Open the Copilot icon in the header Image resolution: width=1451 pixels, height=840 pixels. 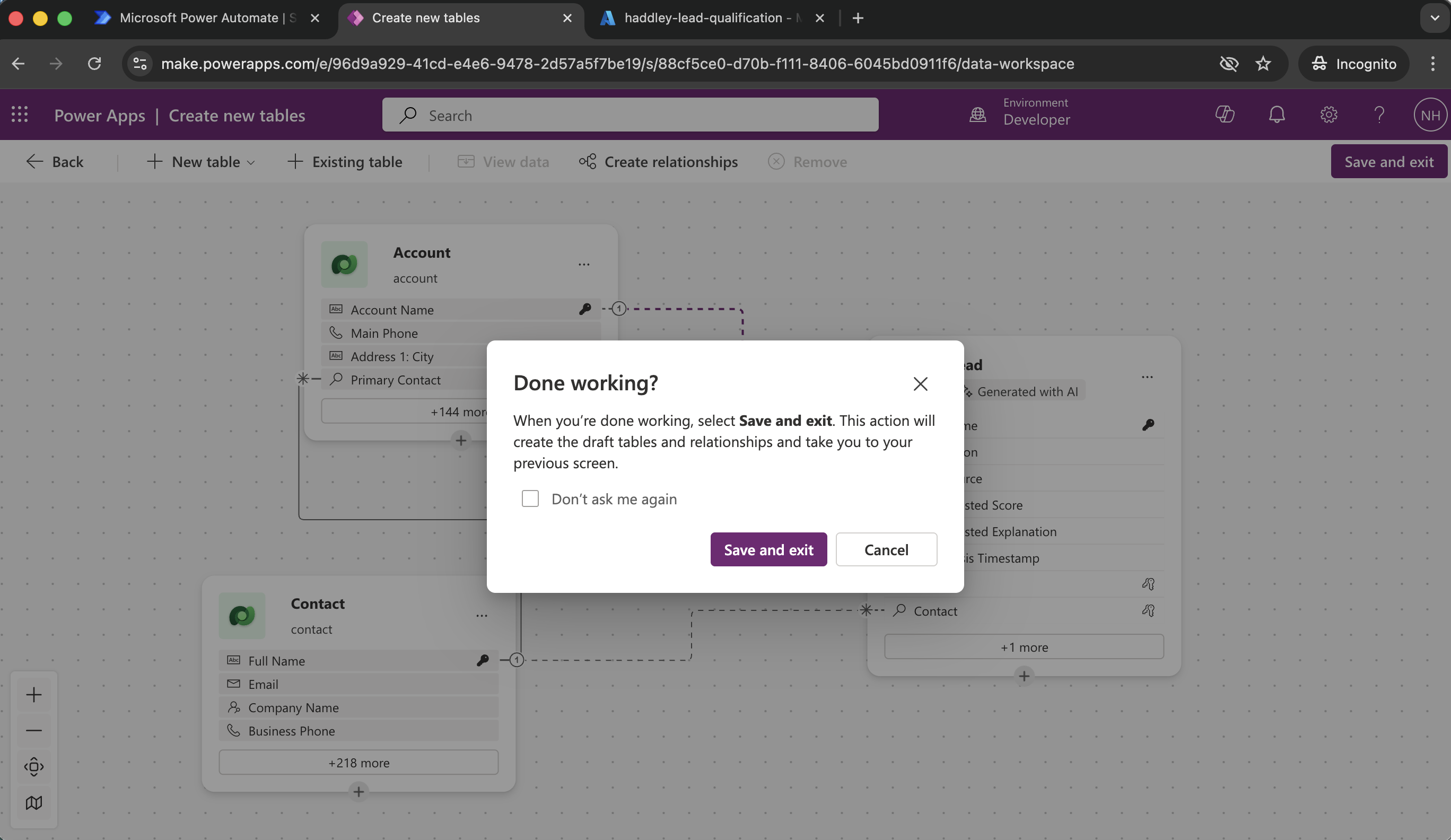pyautogui.click(x=1225, y=115)
